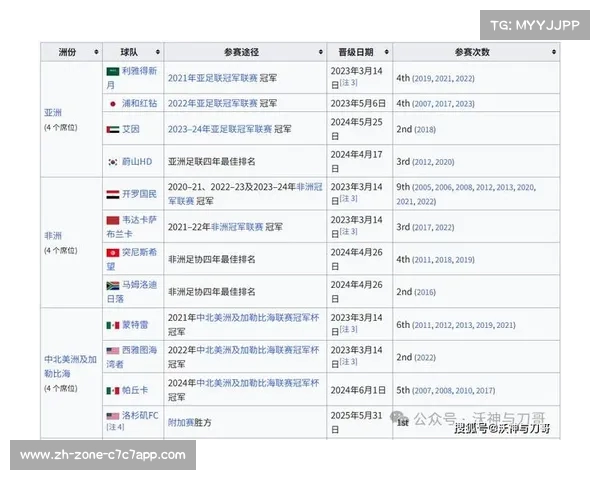Select the 2025年5月31日 date cell
The image size is (600, 480).
(360, 423)
